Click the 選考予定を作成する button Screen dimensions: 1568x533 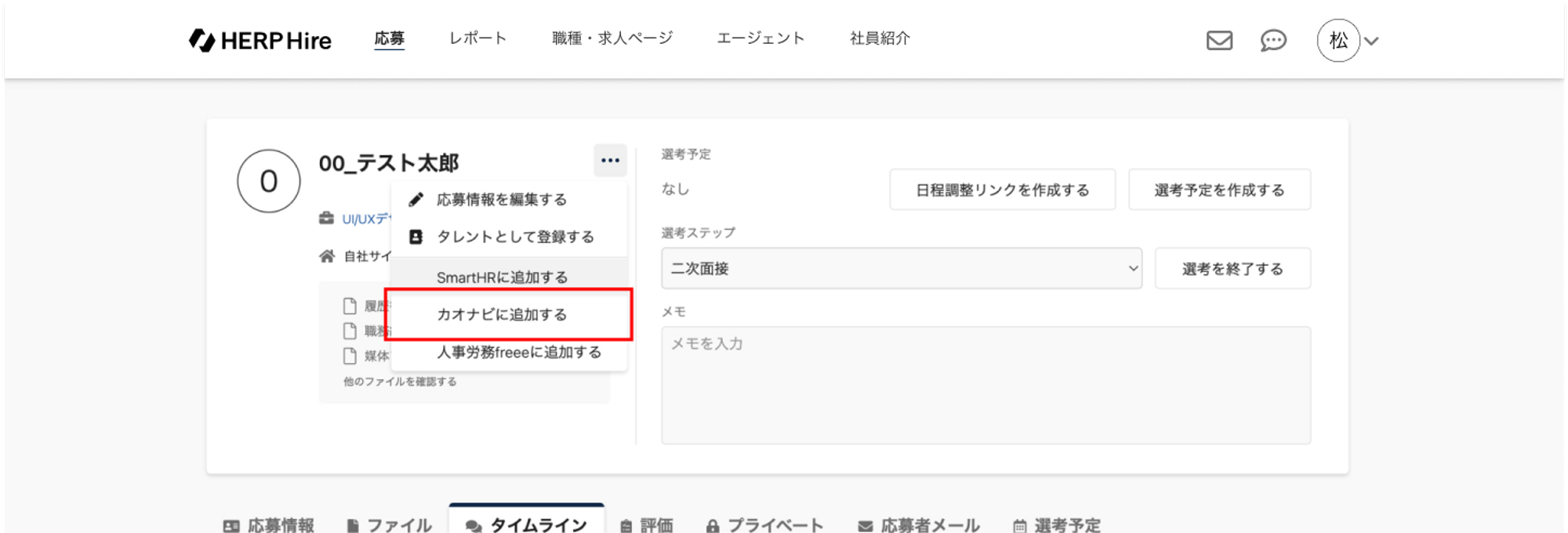[x=1220, y=190]
